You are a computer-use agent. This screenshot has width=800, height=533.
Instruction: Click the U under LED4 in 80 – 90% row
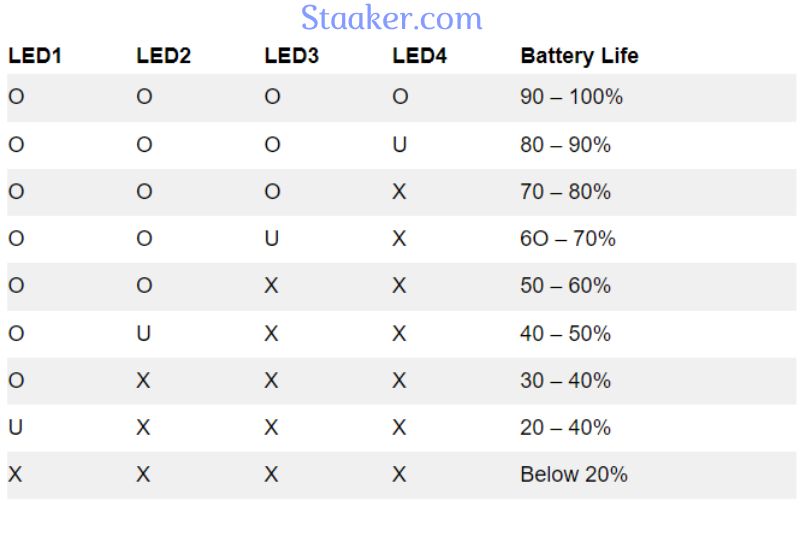coord(399,145)
